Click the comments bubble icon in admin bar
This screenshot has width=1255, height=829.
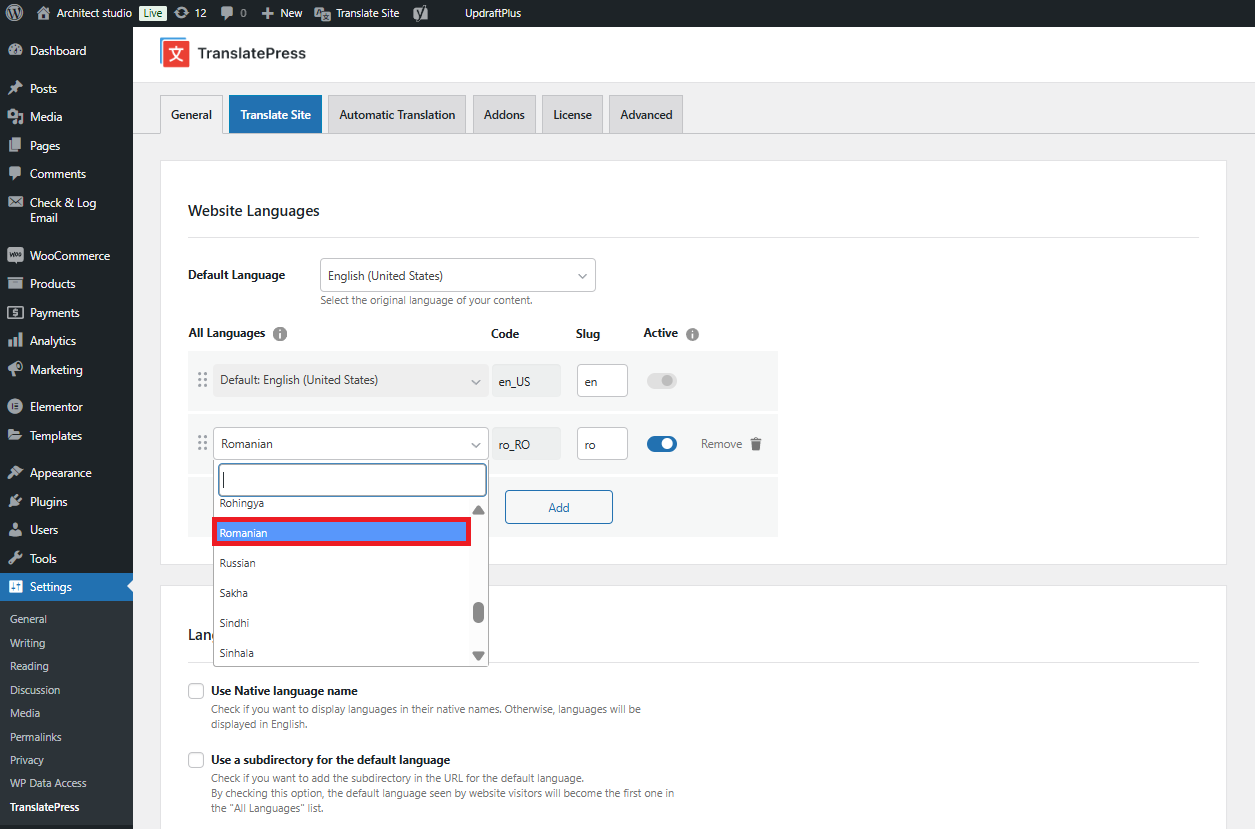point(228,13)
